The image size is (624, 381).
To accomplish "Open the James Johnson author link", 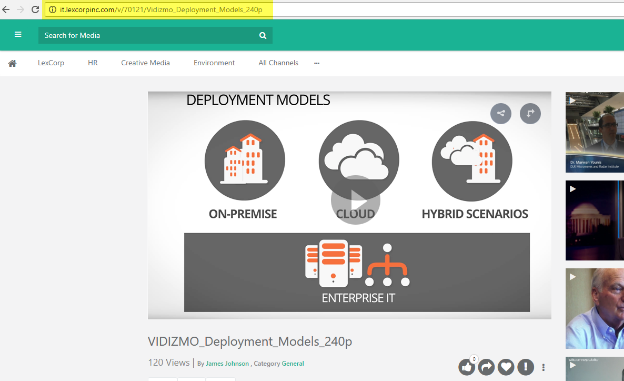I will [x=227, y=363].
